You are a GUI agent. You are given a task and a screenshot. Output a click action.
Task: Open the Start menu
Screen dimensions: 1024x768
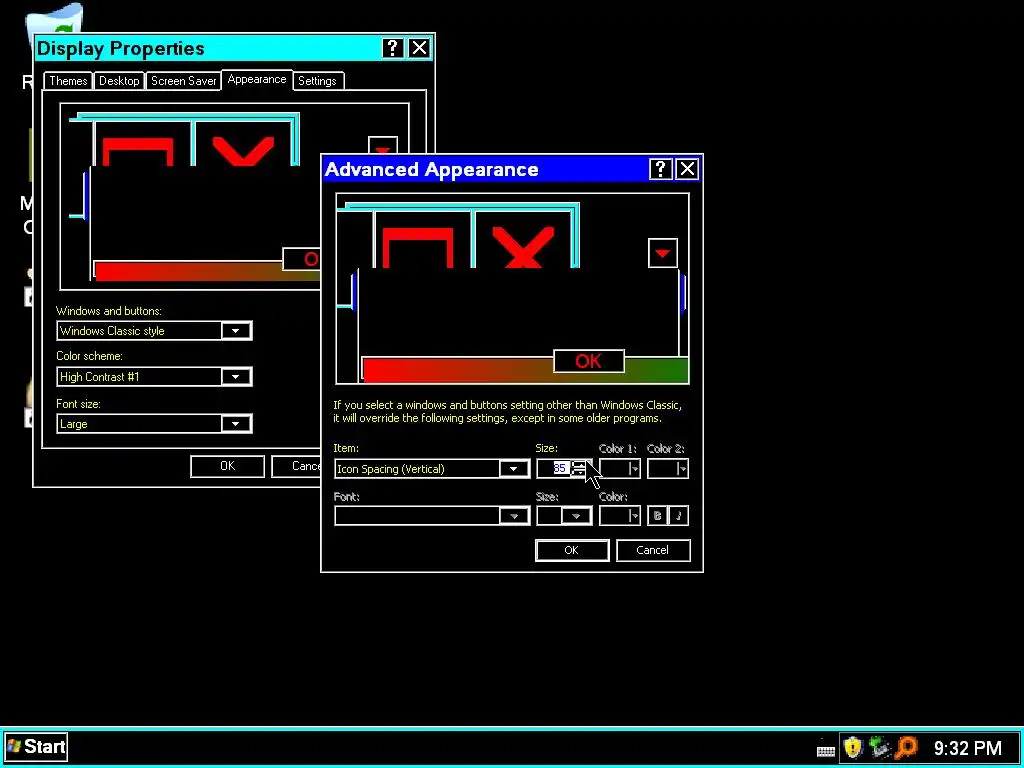pyautogui.click(x=36, y=746)
